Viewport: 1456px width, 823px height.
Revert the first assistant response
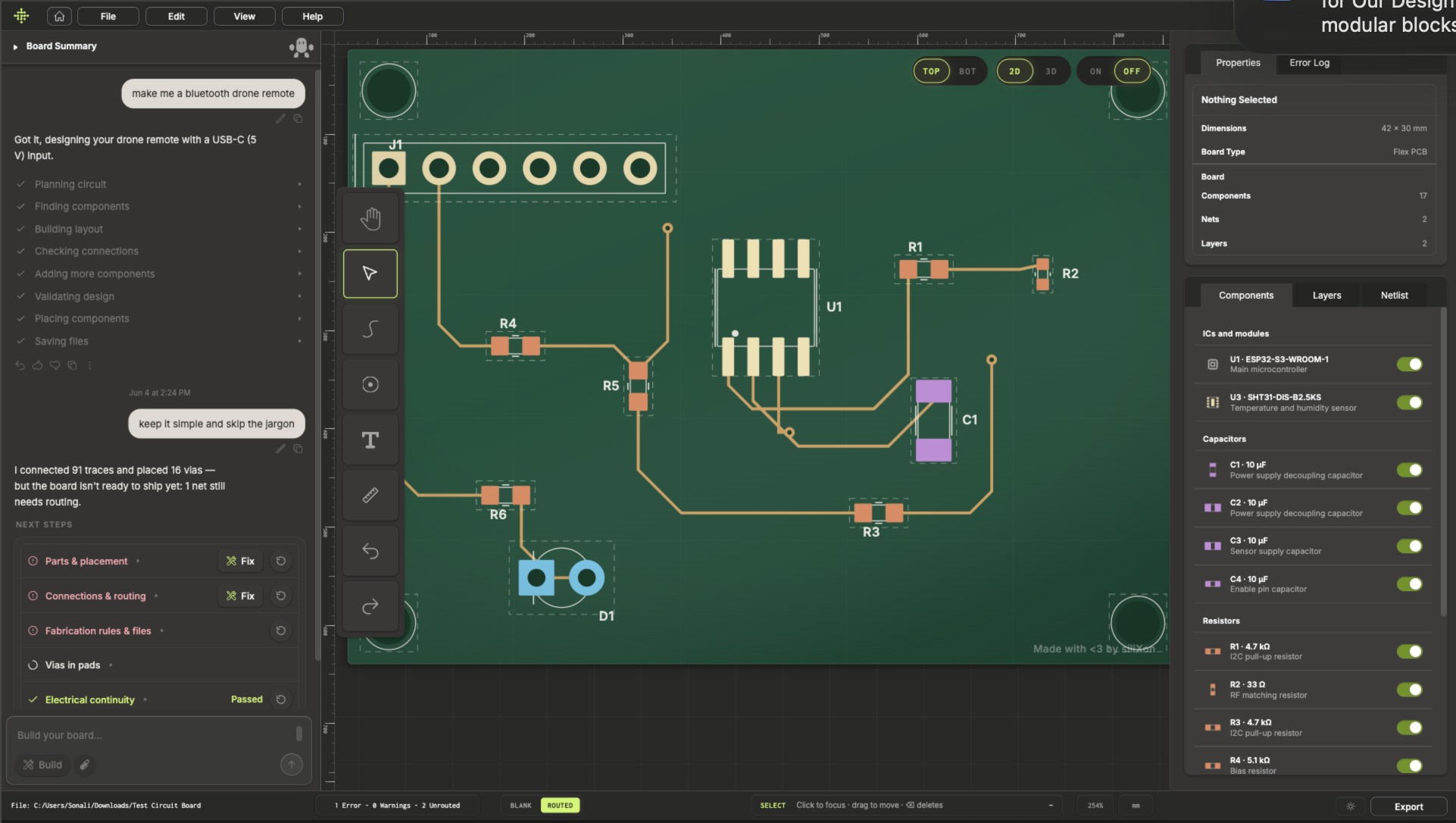click(x=20, y=365)
